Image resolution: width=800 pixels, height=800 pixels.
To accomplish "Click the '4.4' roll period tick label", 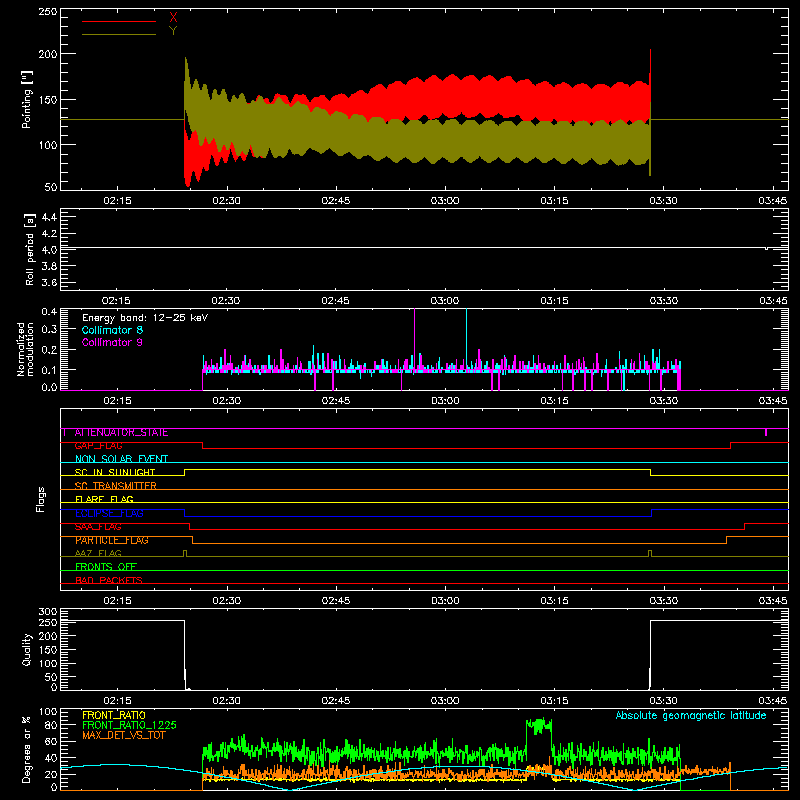I will pos(49,217).
